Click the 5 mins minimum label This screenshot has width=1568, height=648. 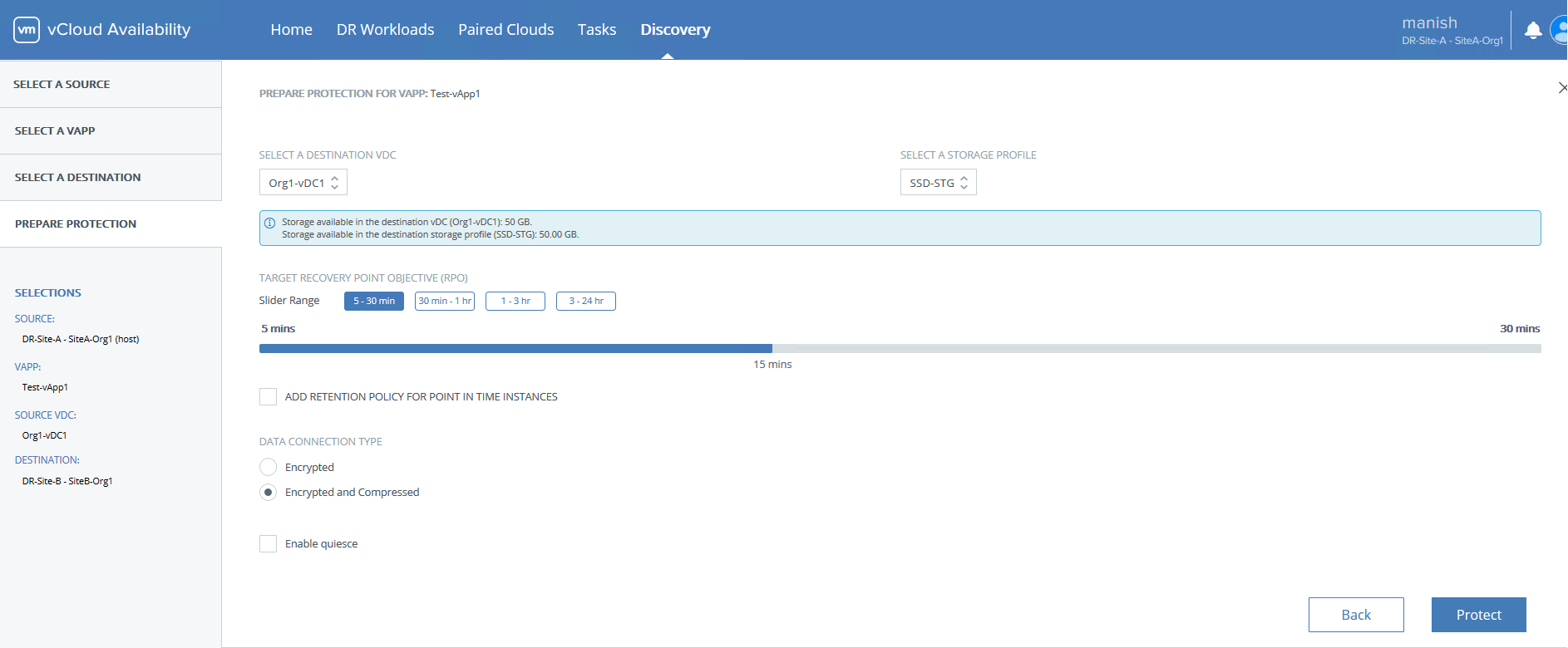coord(279,329)
